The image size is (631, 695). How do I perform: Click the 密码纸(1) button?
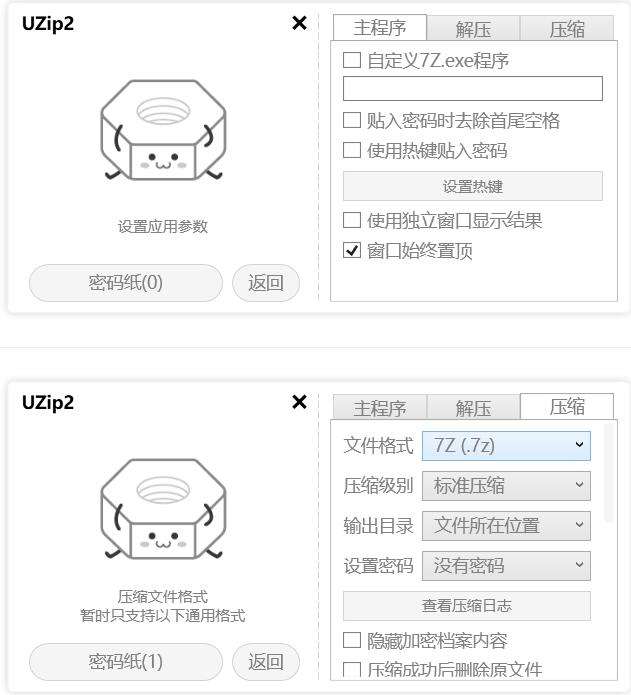[126, 662]
